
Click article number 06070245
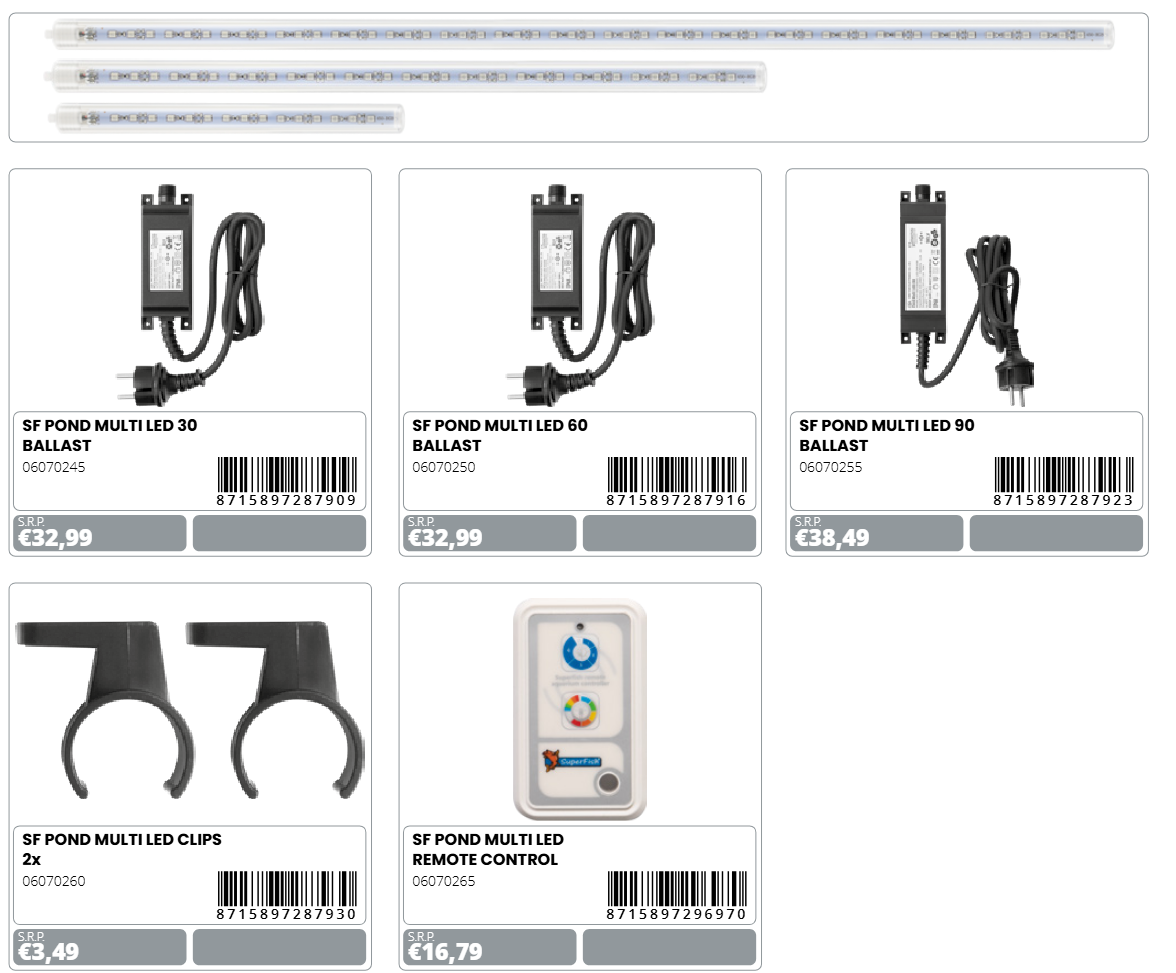point(54,467)
